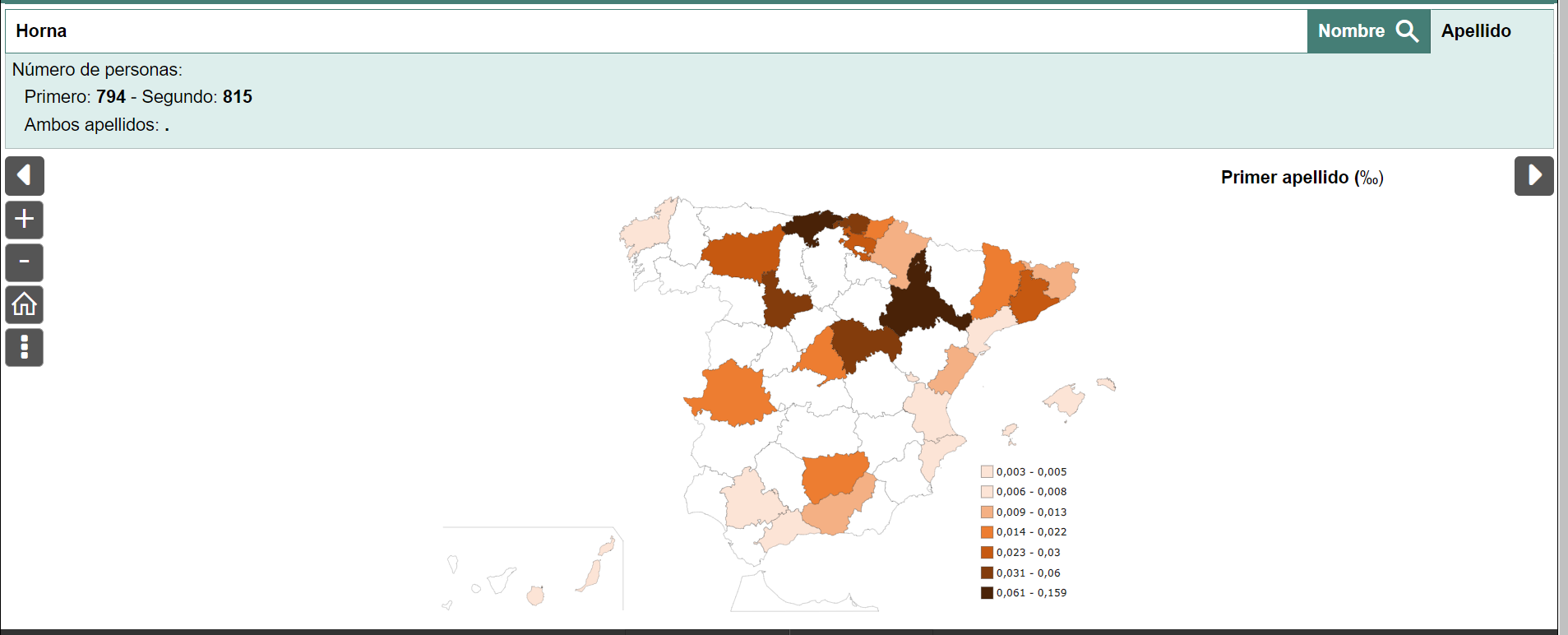Select legend swatch for 0,006 - 0,008
The height and width of the screenshot is (635, 1568).
(987, 492)
